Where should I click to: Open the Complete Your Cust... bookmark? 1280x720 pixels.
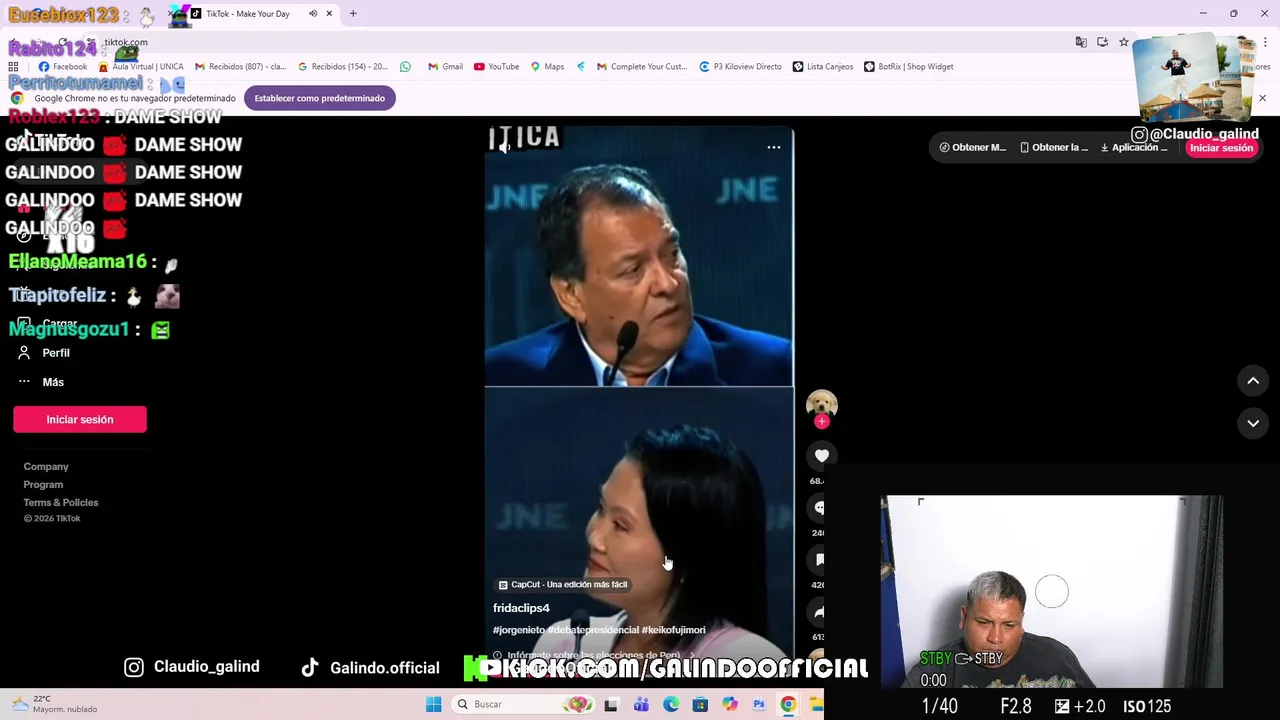(642, 67)
